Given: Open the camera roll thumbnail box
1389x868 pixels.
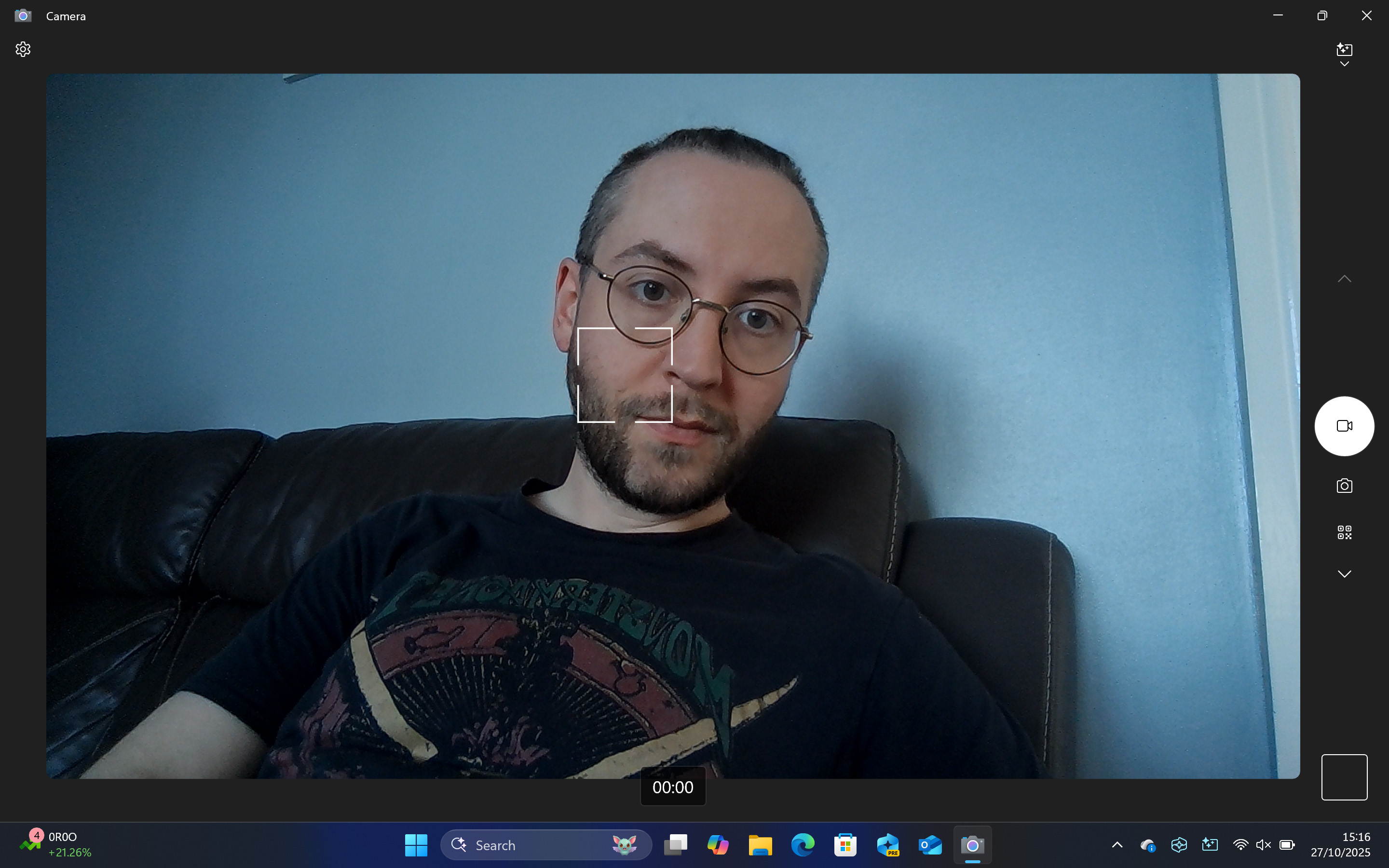Looking at the screenshot, I should tap(1344, 777).
